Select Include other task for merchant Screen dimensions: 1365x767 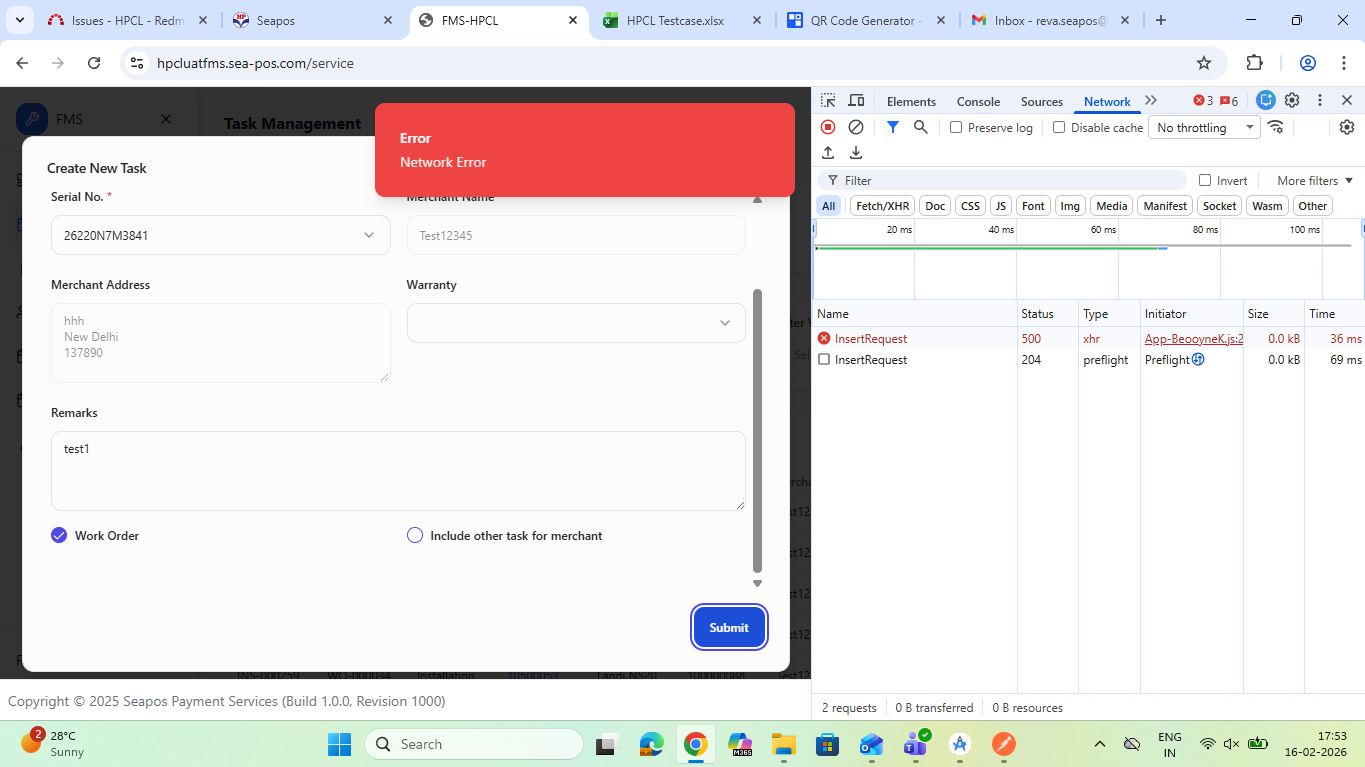click(415, 535)
